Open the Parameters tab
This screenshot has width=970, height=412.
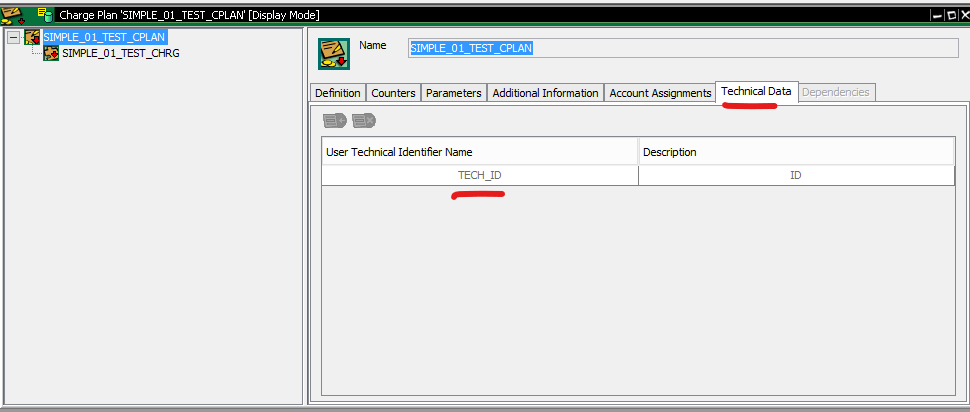(453, 93)
